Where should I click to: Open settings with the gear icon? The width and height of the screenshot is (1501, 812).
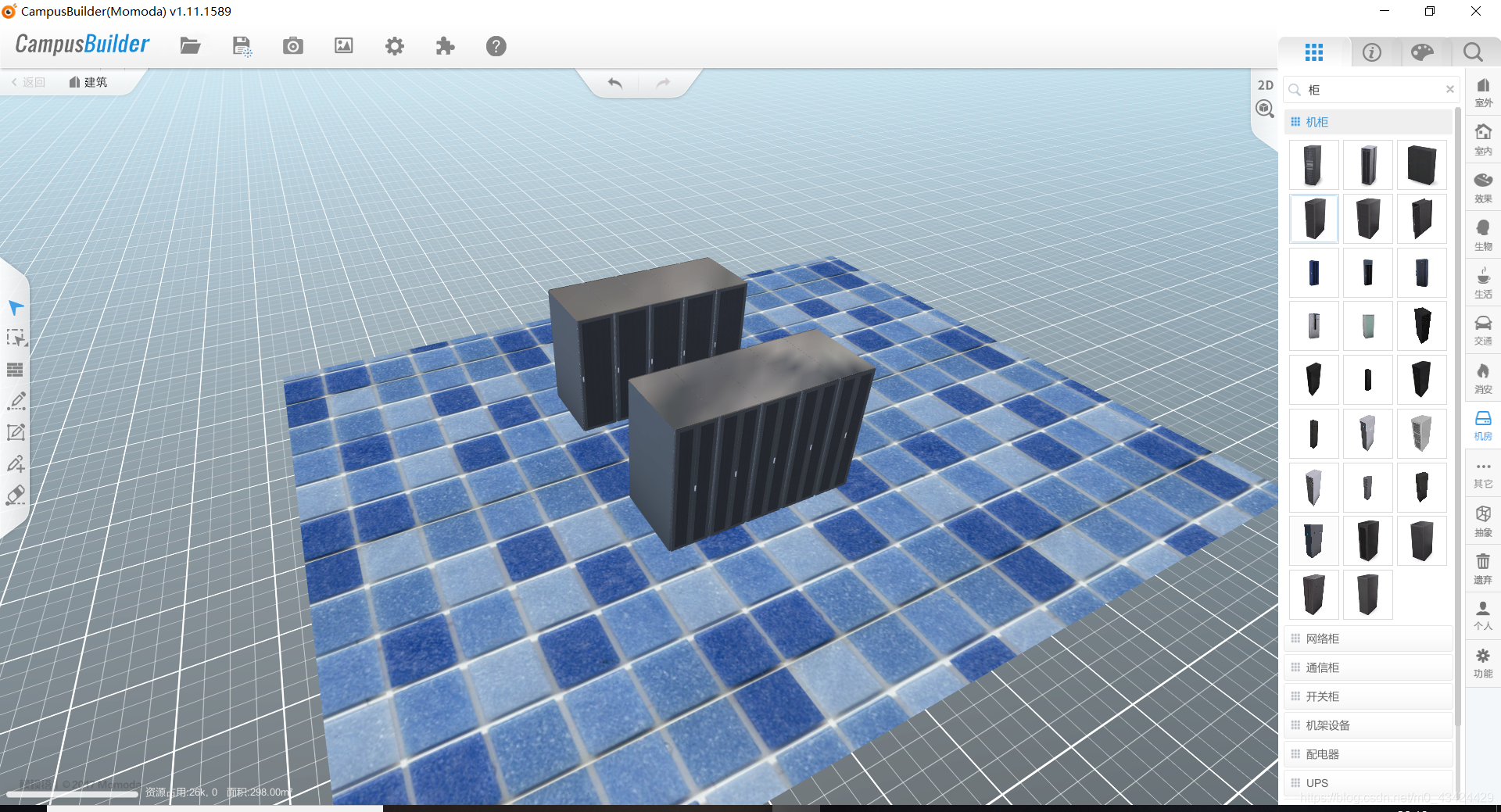395,46
